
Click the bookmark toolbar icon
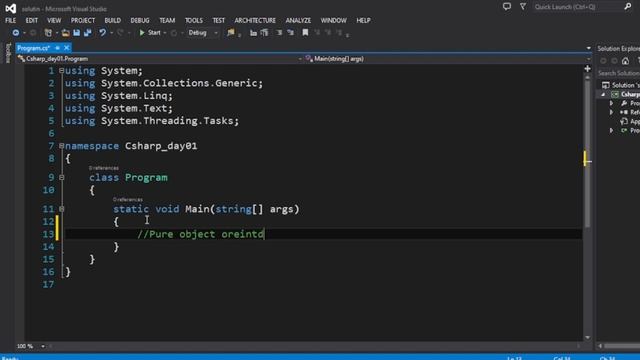[305, 33]
